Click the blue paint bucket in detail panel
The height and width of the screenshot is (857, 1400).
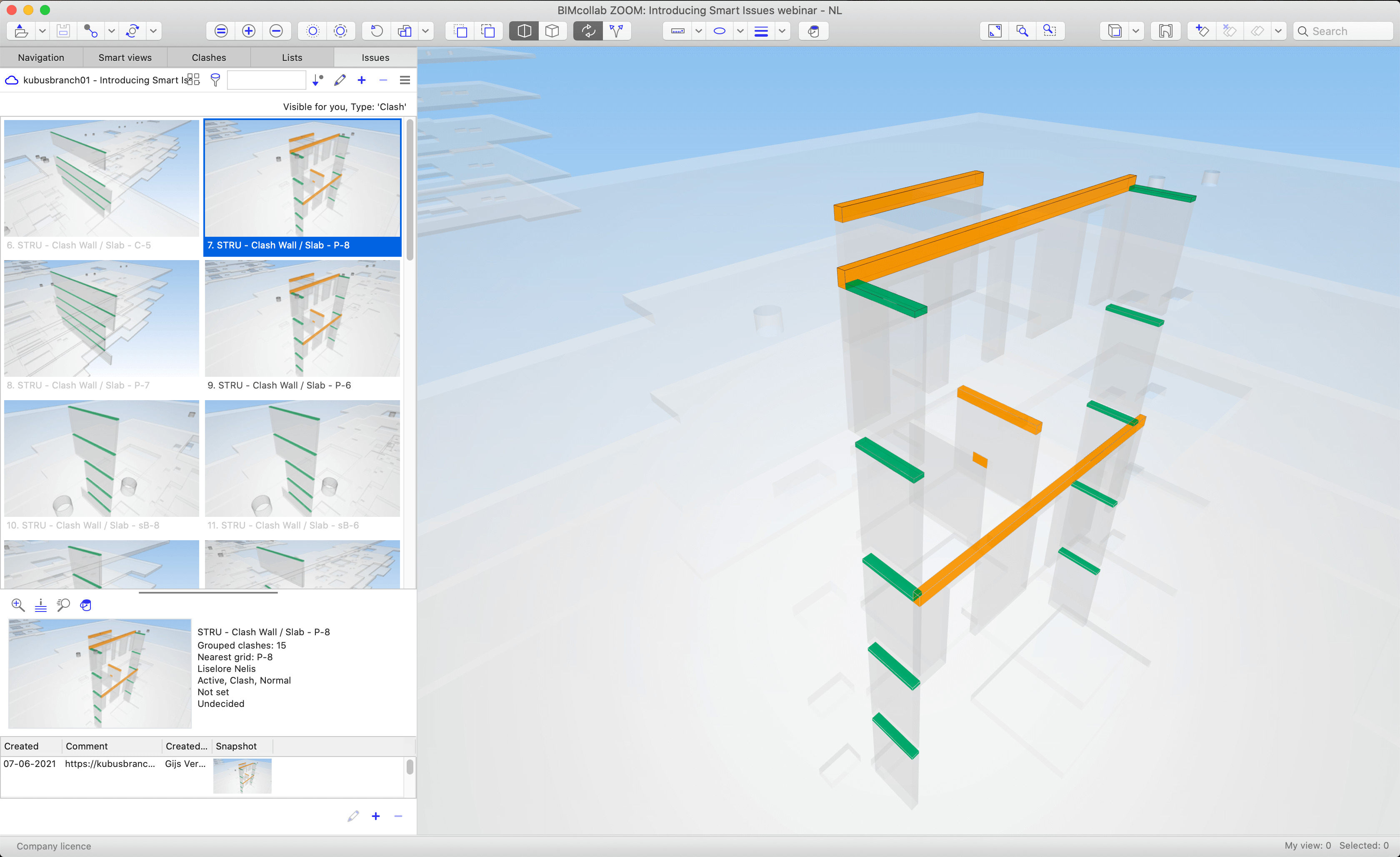tap(86, 605)
